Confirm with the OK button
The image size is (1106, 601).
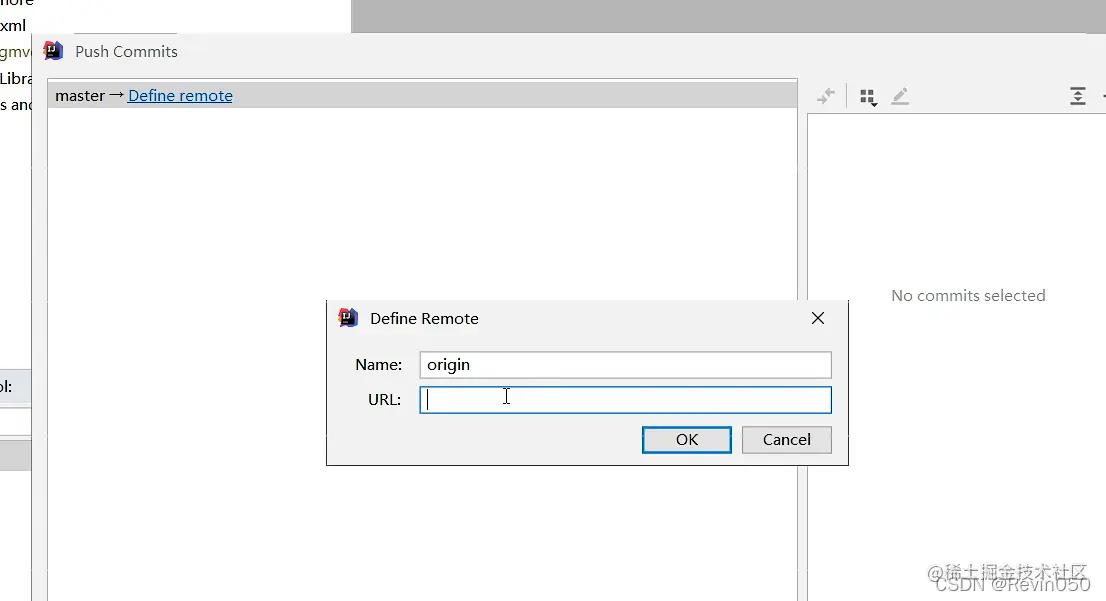(686, 439)
